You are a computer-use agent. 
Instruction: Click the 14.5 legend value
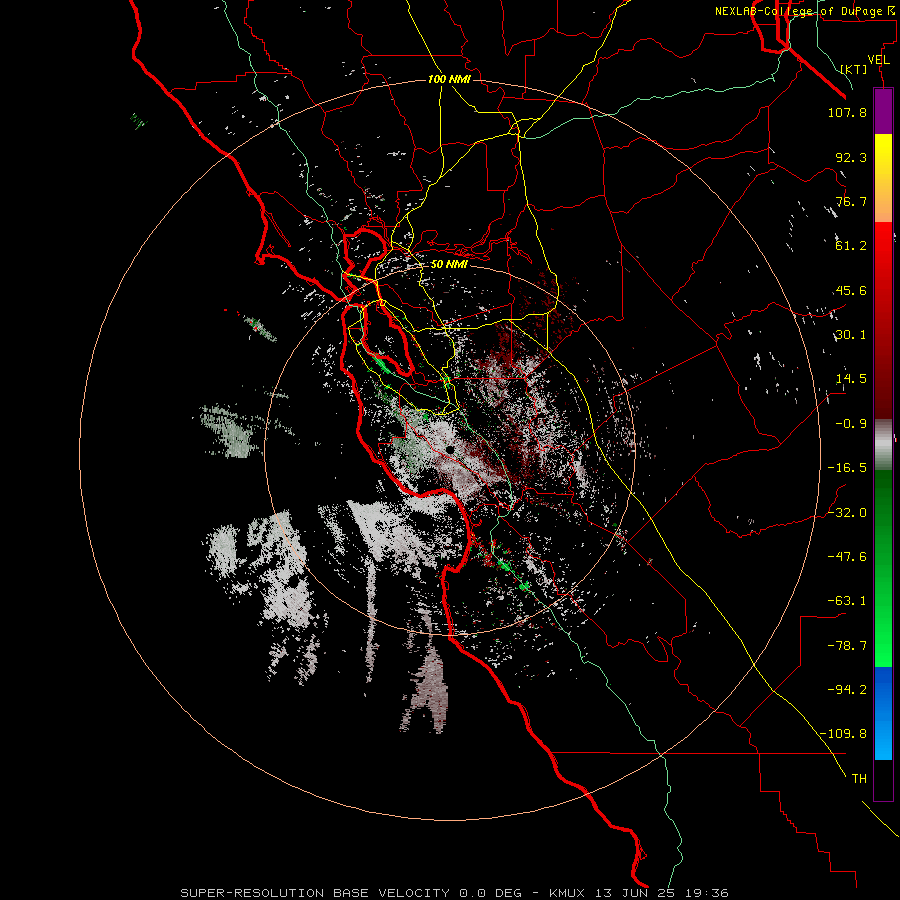tap(851, 379)
